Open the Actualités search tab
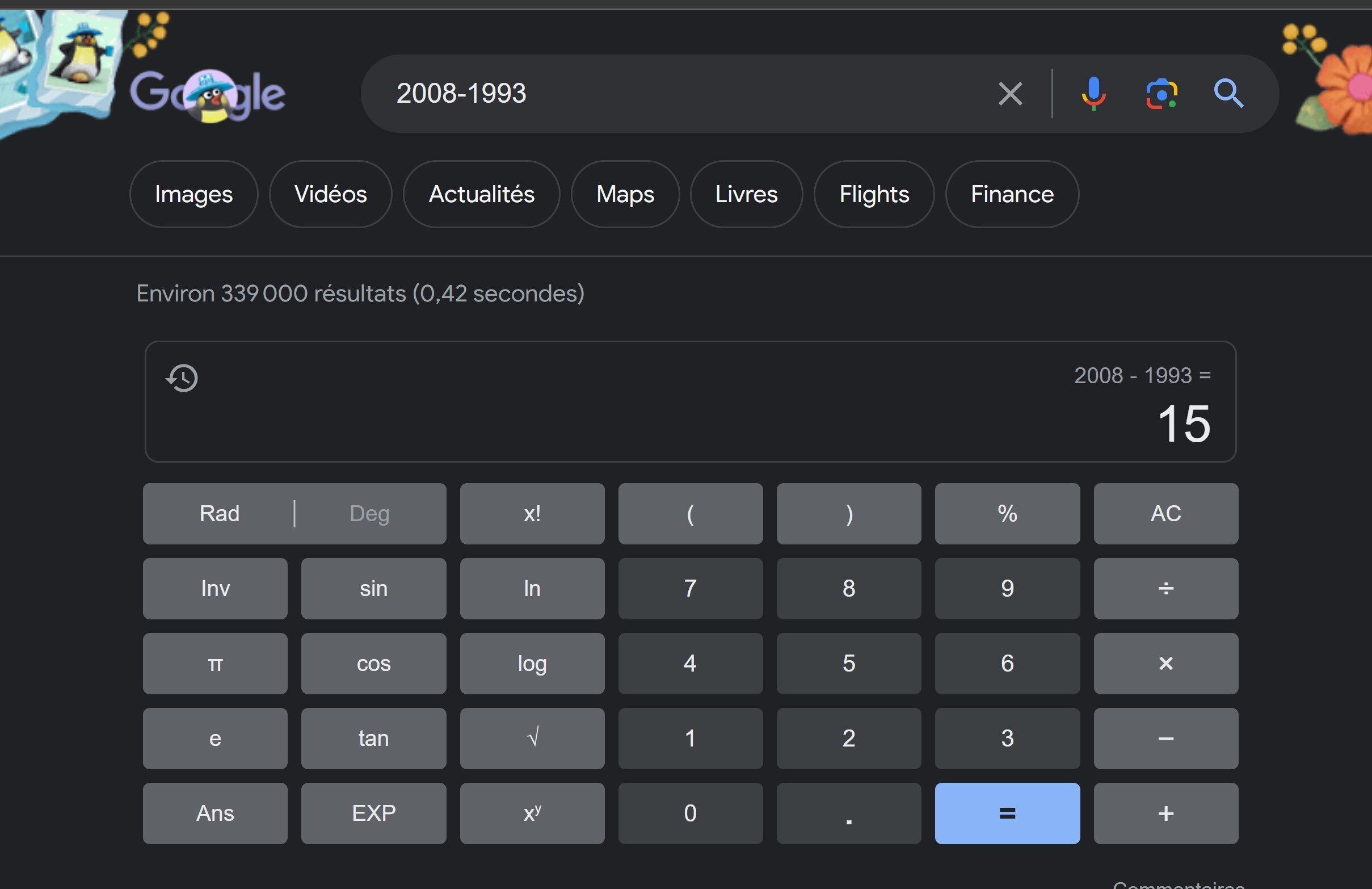1372x889 pixels. [481, 194]
